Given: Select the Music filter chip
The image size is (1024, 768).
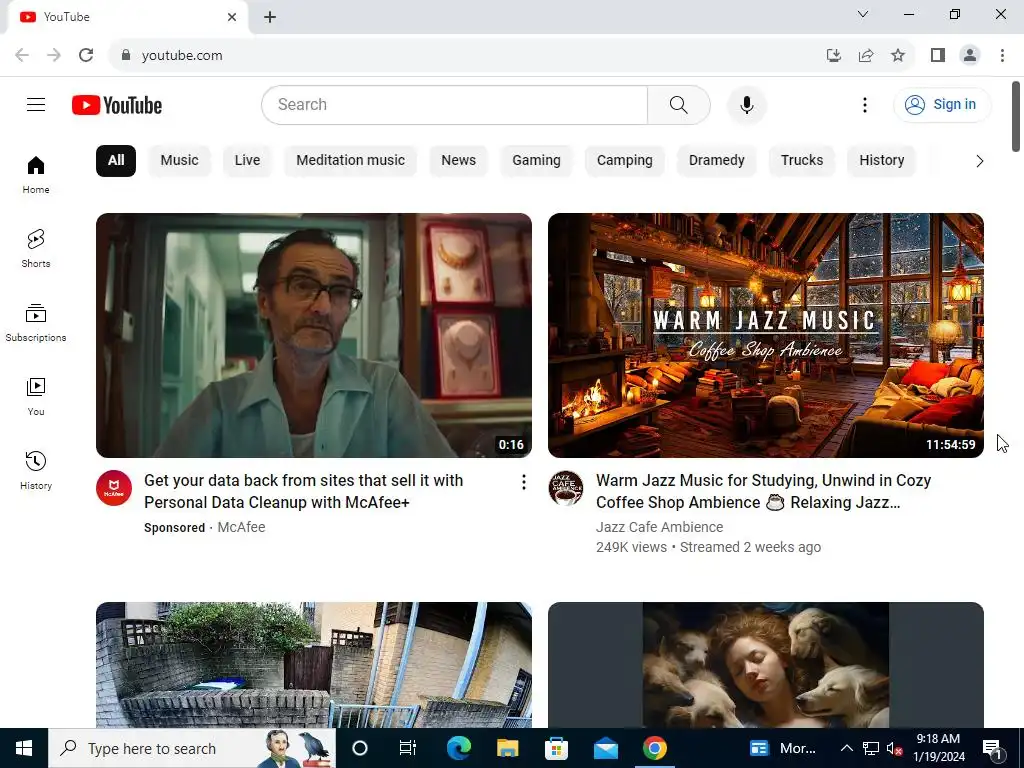Looking at the screenshot, I should 180,161.
